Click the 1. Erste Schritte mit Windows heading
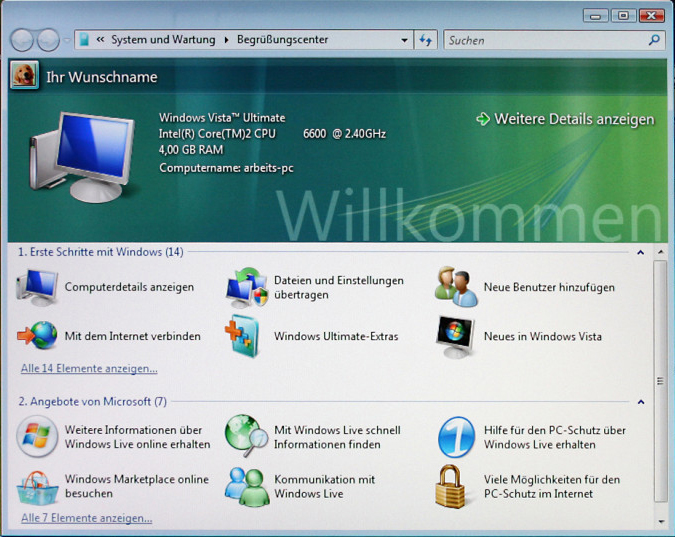The width and height of the screenshot is (675, 537). [x=101, y=252]
